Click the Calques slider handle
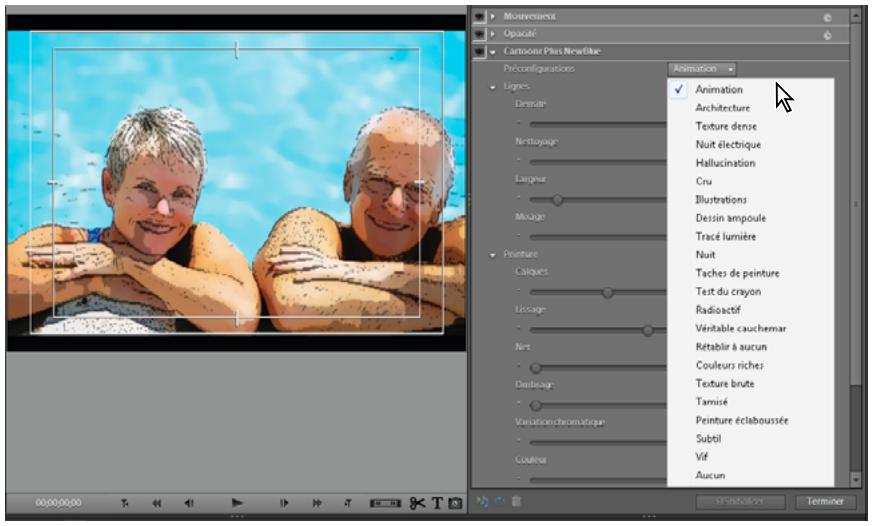This screenshot has width=873, height=526. point(607,292)
